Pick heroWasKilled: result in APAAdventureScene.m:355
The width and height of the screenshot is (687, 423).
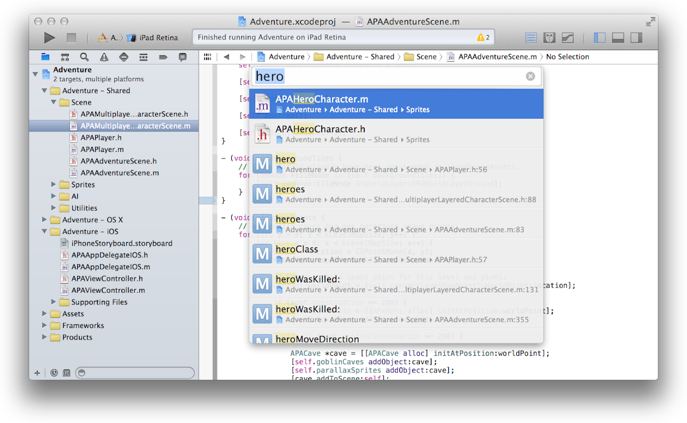pos(397,314)
